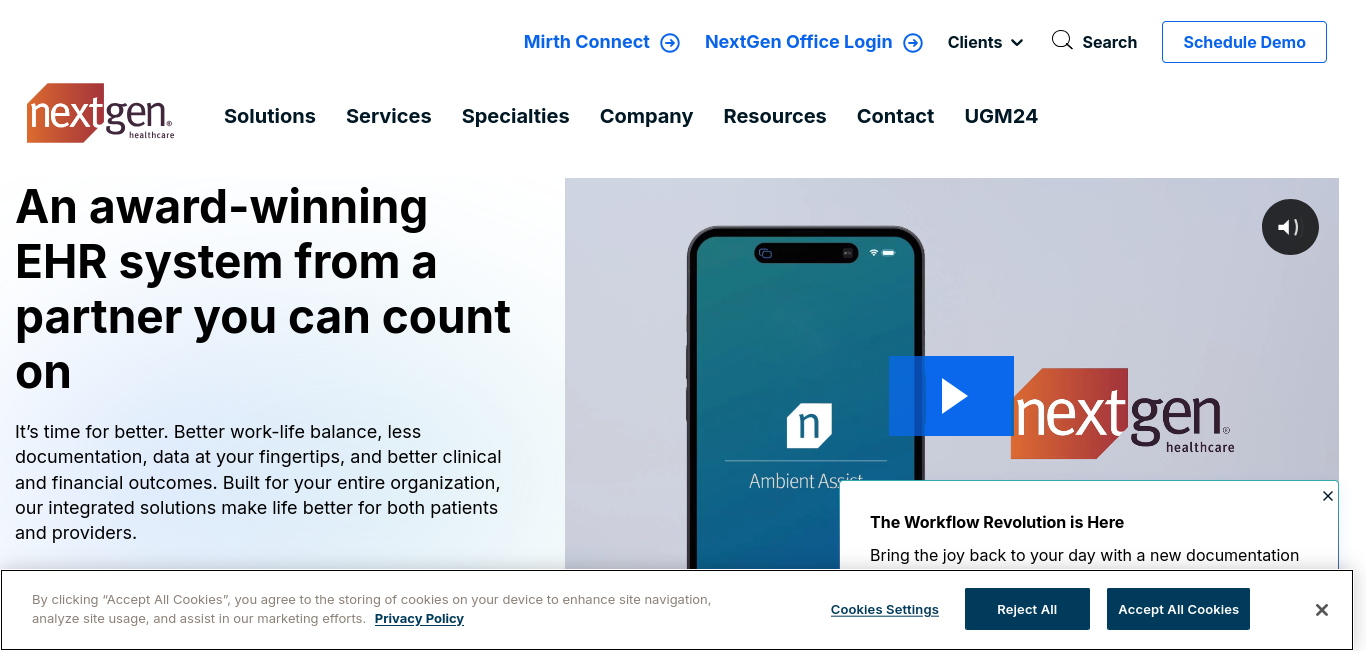Open the Resources menu
Viewport: 1366px width, 651px height.
coord(775,116)
